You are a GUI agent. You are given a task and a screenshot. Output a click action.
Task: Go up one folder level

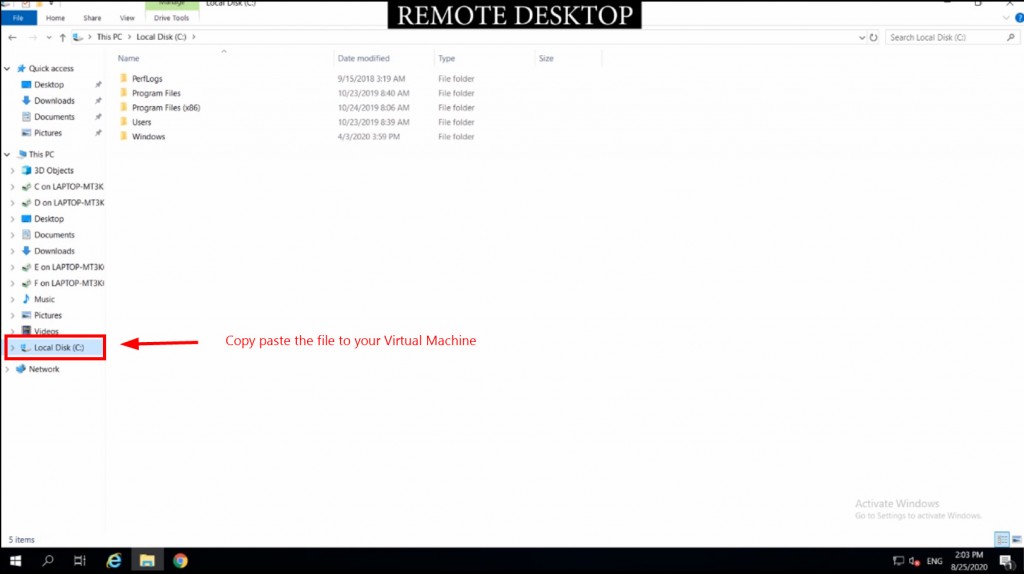pos(63,37)
